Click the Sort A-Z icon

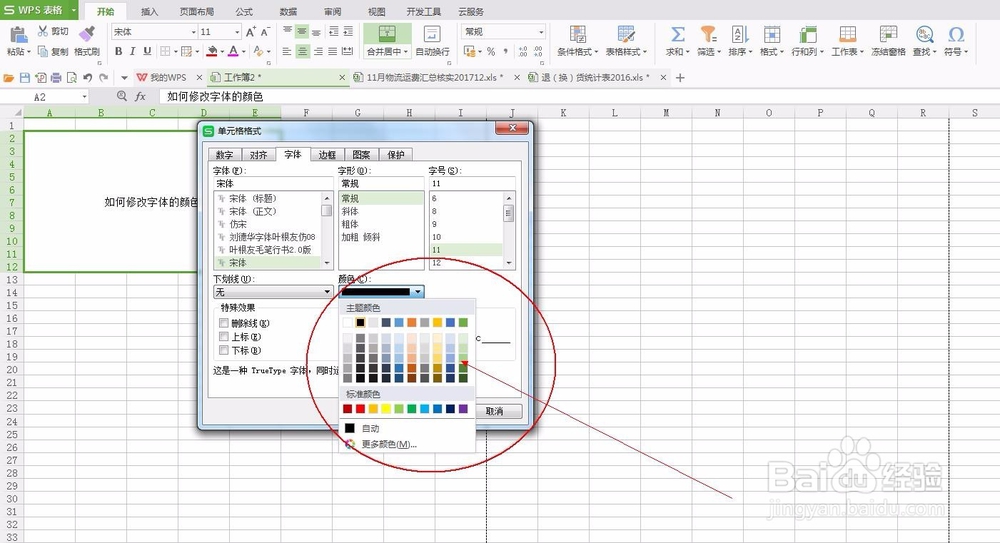pos(739,34)
